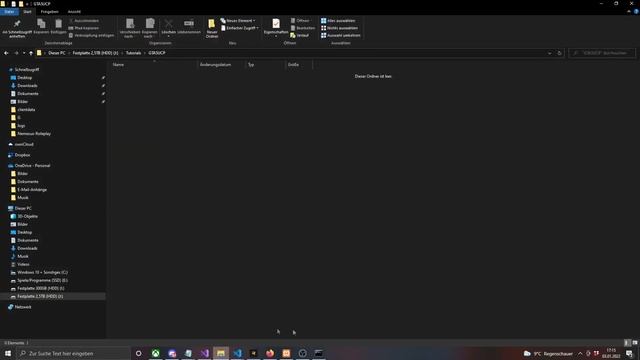Select the Ausschneiden command
The image size is (640, 360).
point(84,20)
